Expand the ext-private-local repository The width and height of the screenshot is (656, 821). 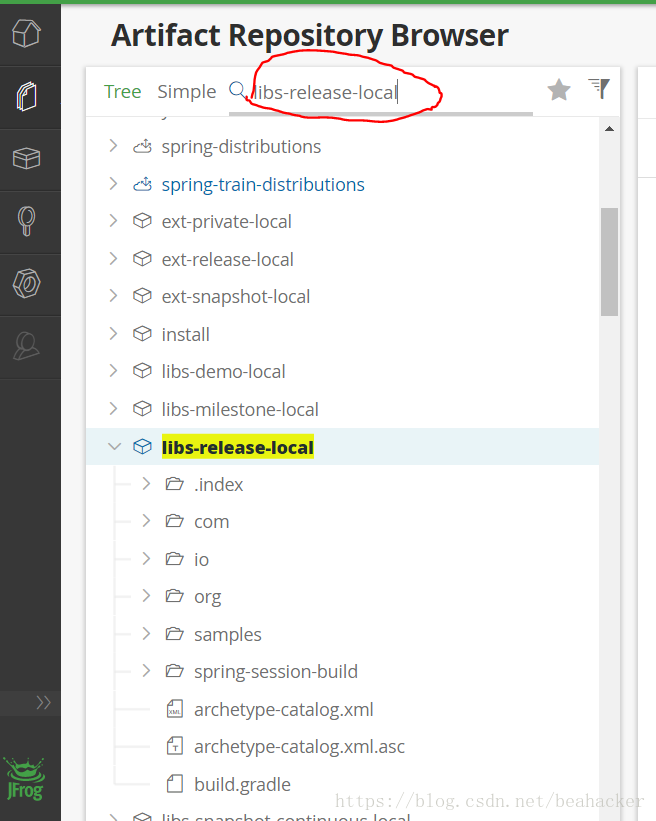(113, 221)
